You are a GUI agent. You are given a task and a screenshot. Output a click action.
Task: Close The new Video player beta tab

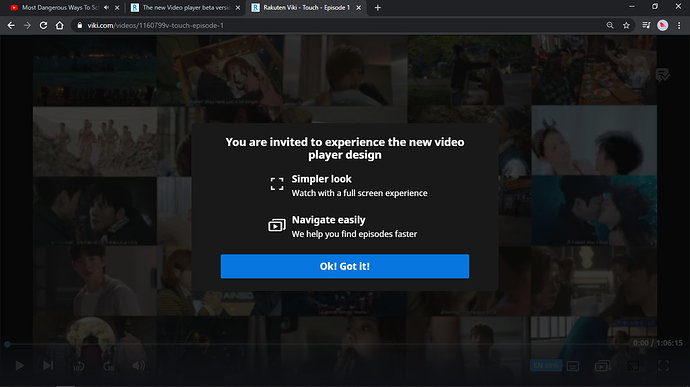pos(238,7)
